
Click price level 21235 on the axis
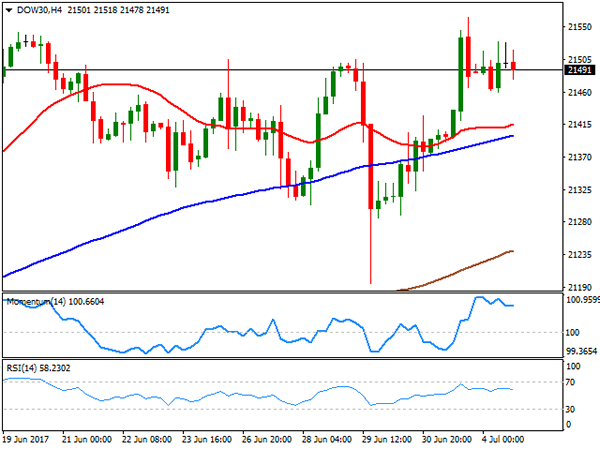coord(580,254)
